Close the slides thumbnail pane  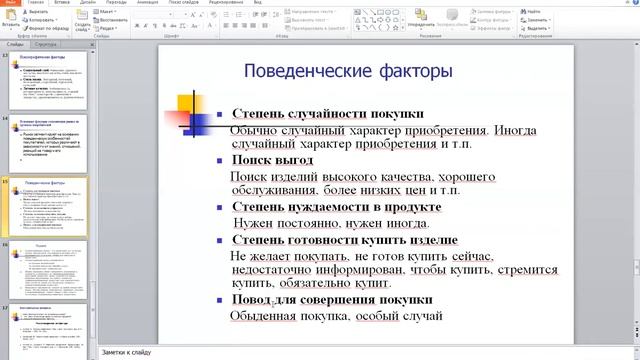pos(92,44)
